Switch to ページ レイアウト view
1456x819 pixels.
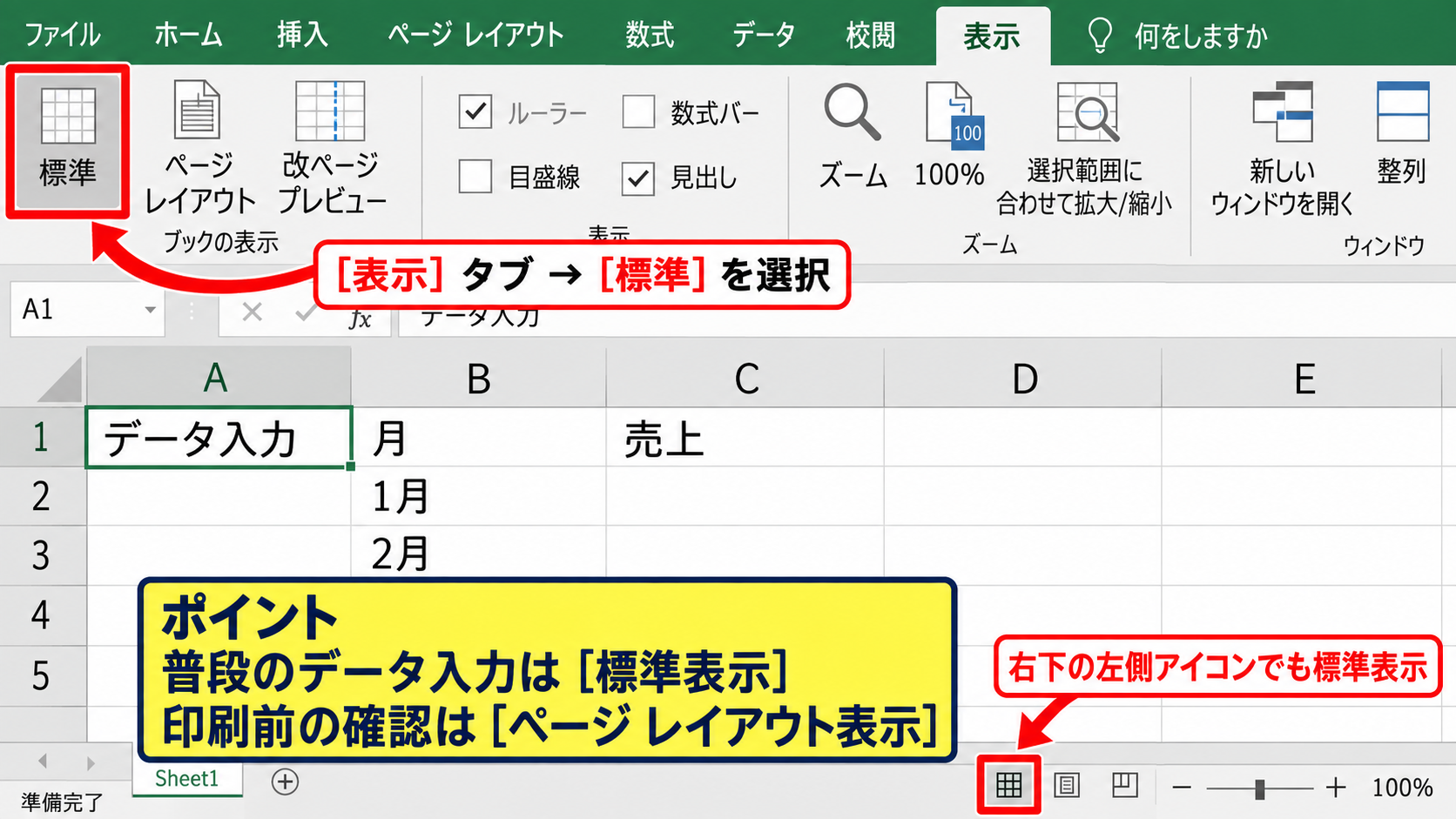click(199, 146)
